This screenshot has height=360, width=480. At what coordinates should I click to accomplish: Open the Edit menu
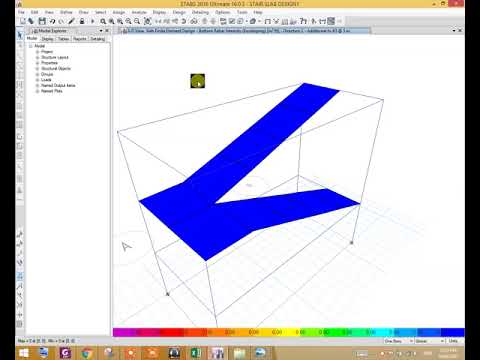[x=35, y=12]
